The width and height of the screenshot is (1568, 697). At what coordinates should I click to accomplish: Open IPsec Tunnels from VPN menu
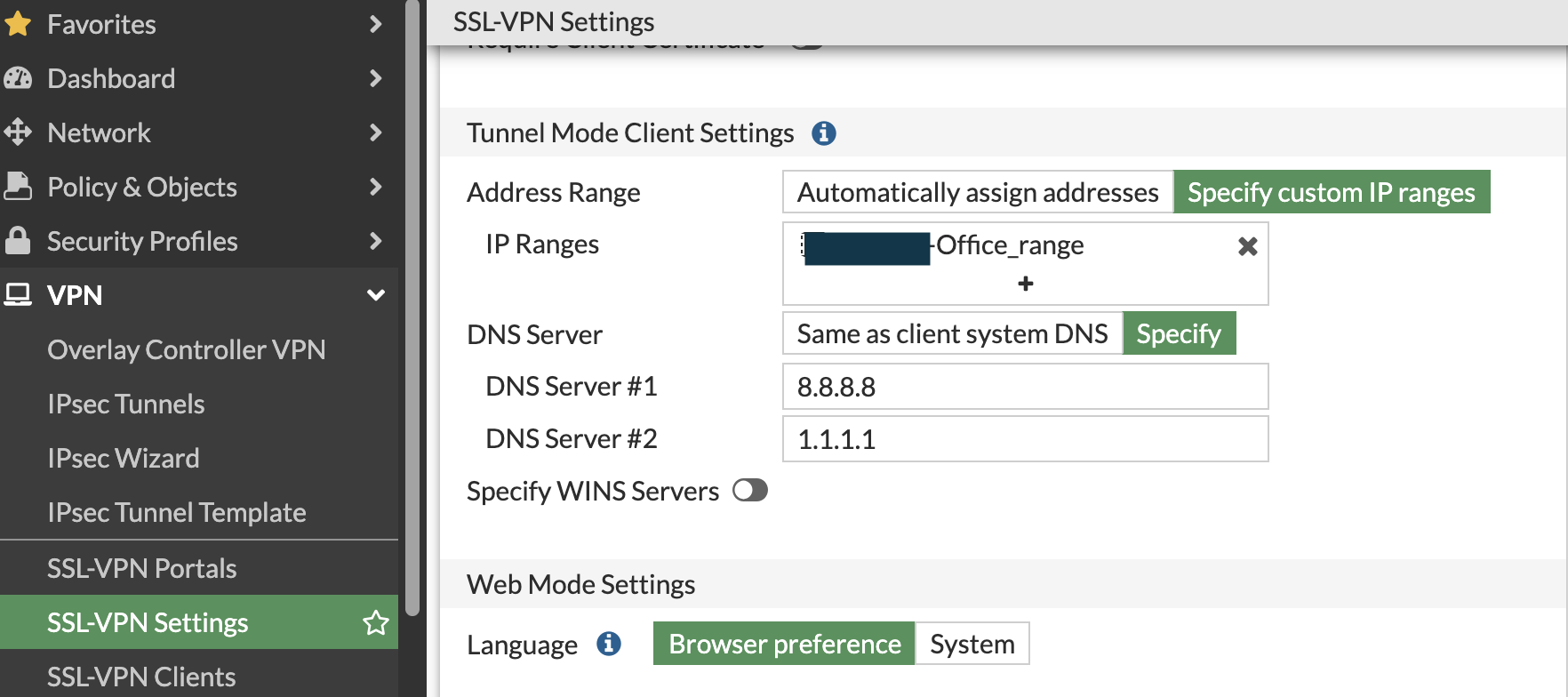[x=125, y=404]
